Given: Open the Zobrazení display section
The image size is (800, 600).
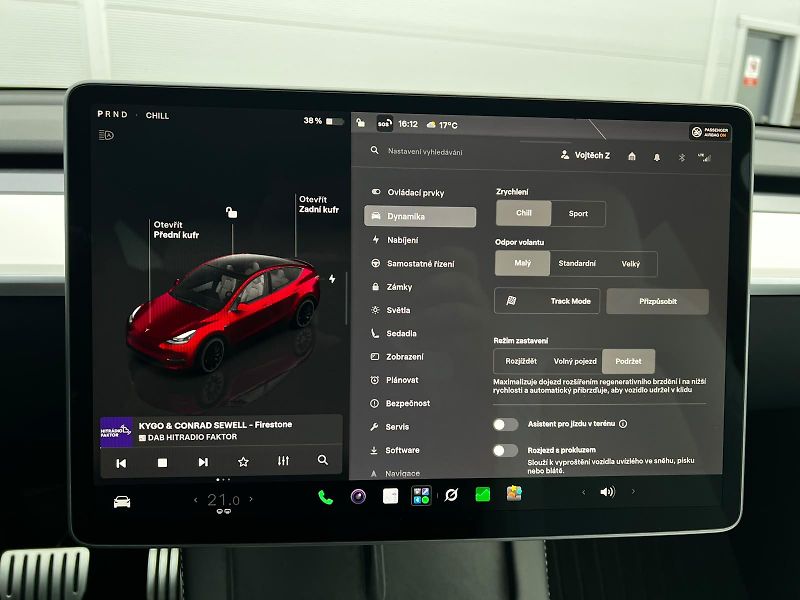Looking at the screenshot, I should click(397, 357).
